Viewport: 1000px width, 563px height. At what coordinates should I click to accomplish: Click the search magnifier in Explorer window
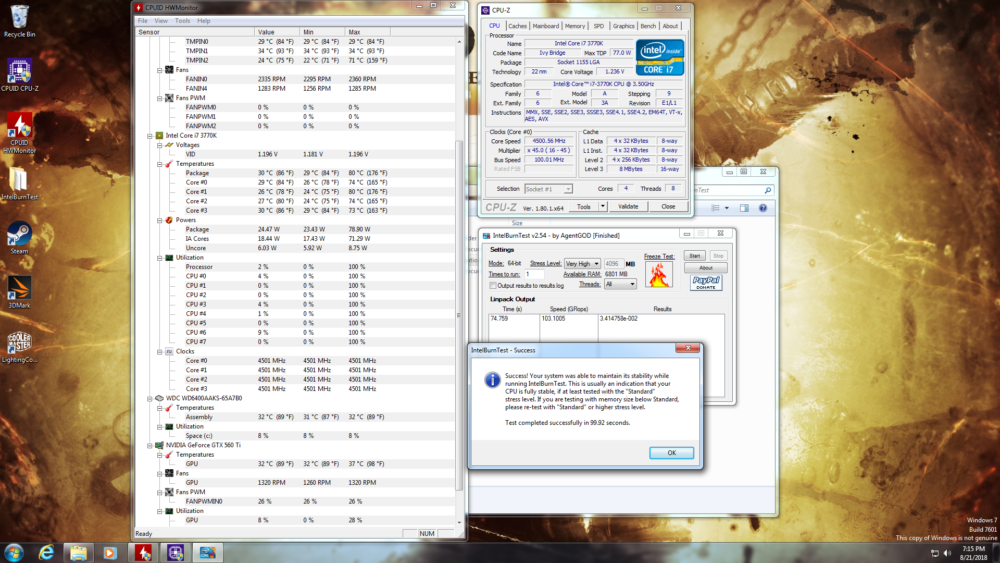click(767, 190)
